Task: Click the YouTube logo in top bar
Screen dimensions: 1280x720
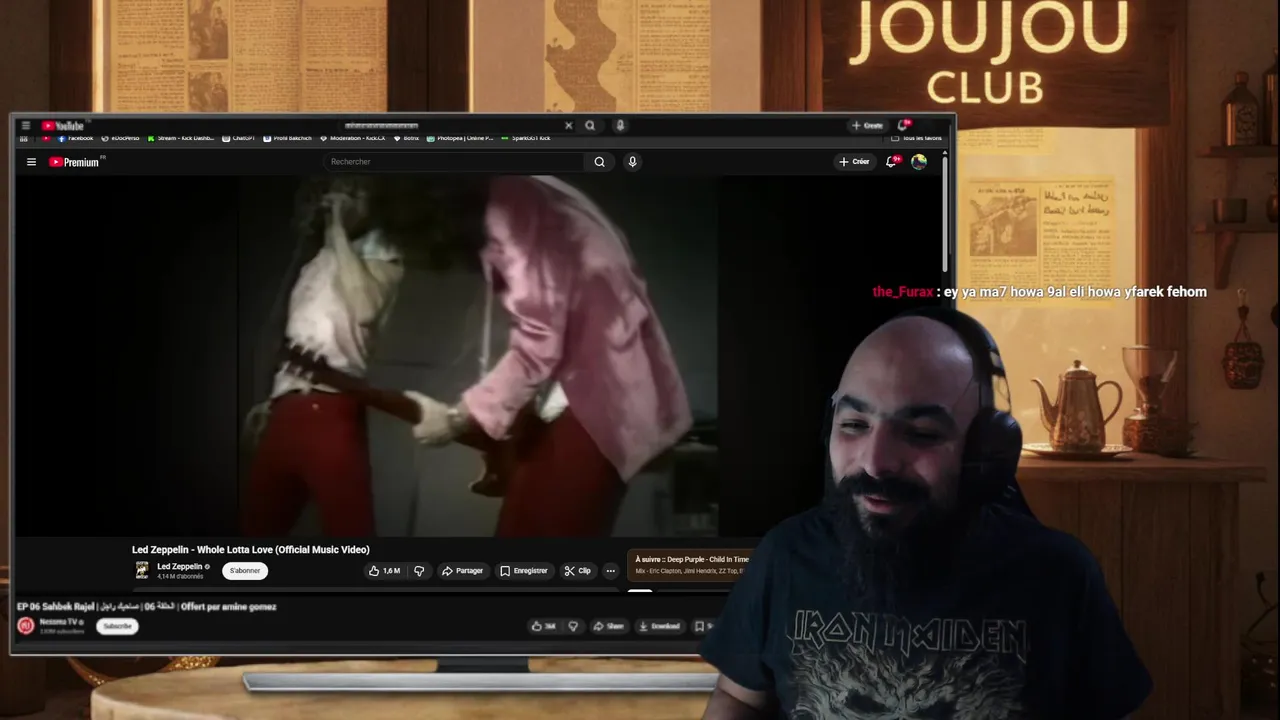Action: pyautogui.click(x=63, y=126)
